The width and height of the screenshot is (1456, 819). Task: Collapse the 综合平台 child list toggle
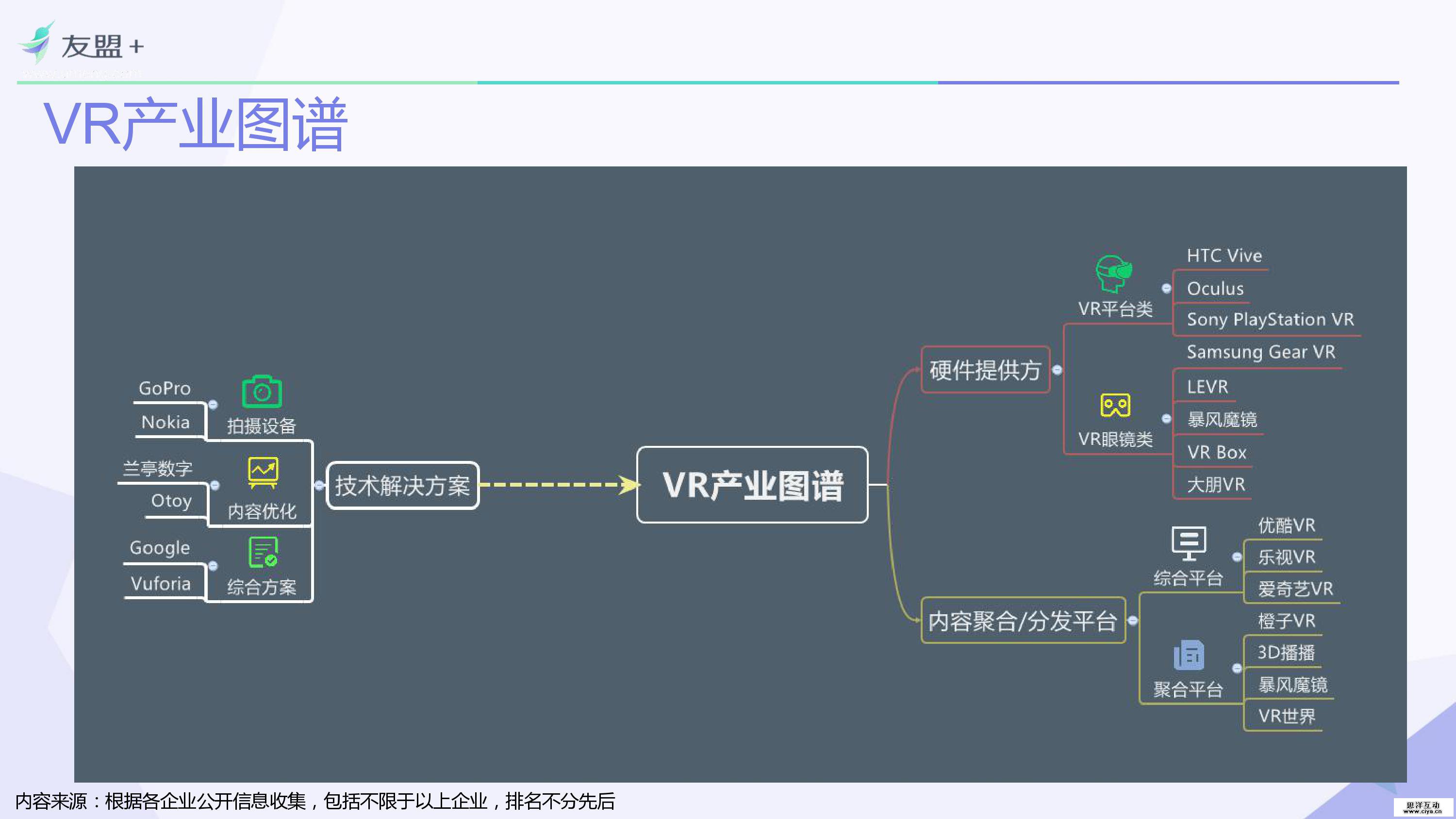pyautogui.click(x=1237, y=557)
